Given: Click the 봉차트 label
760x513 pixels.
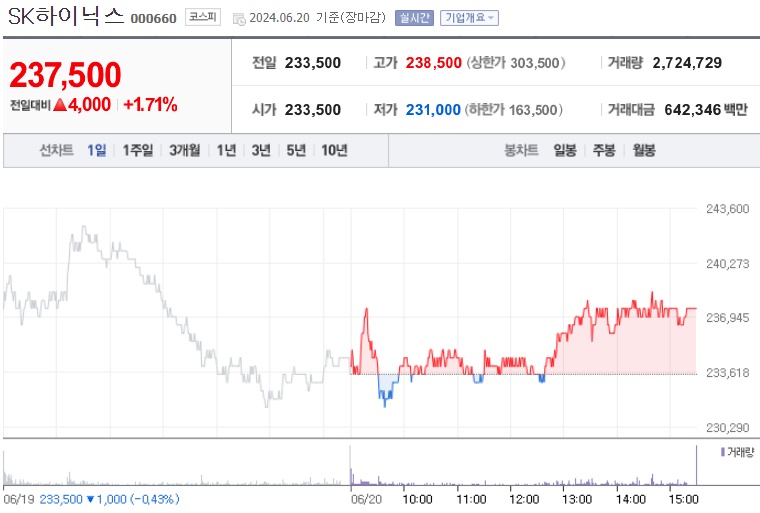Looking at the screenshot, I should tap(521, 150).
